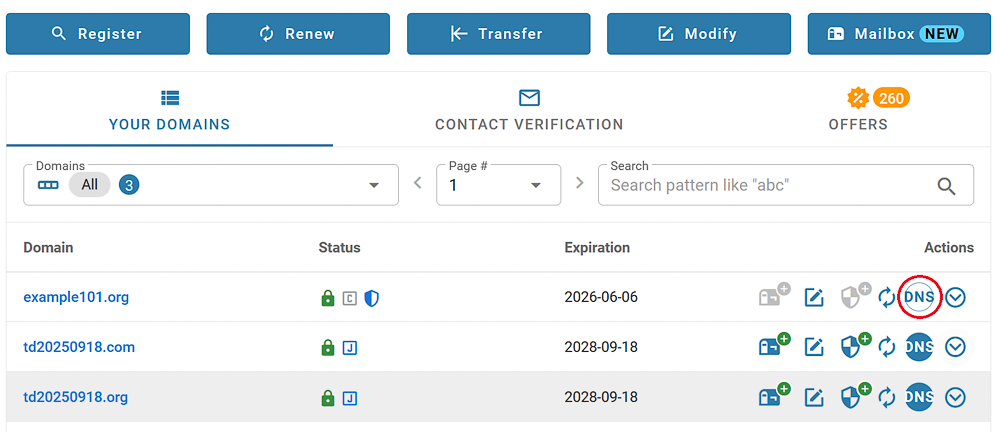Screen dimensions: 1000x432
Task: Expand more actions for td20250918.com
Action: 956,347
